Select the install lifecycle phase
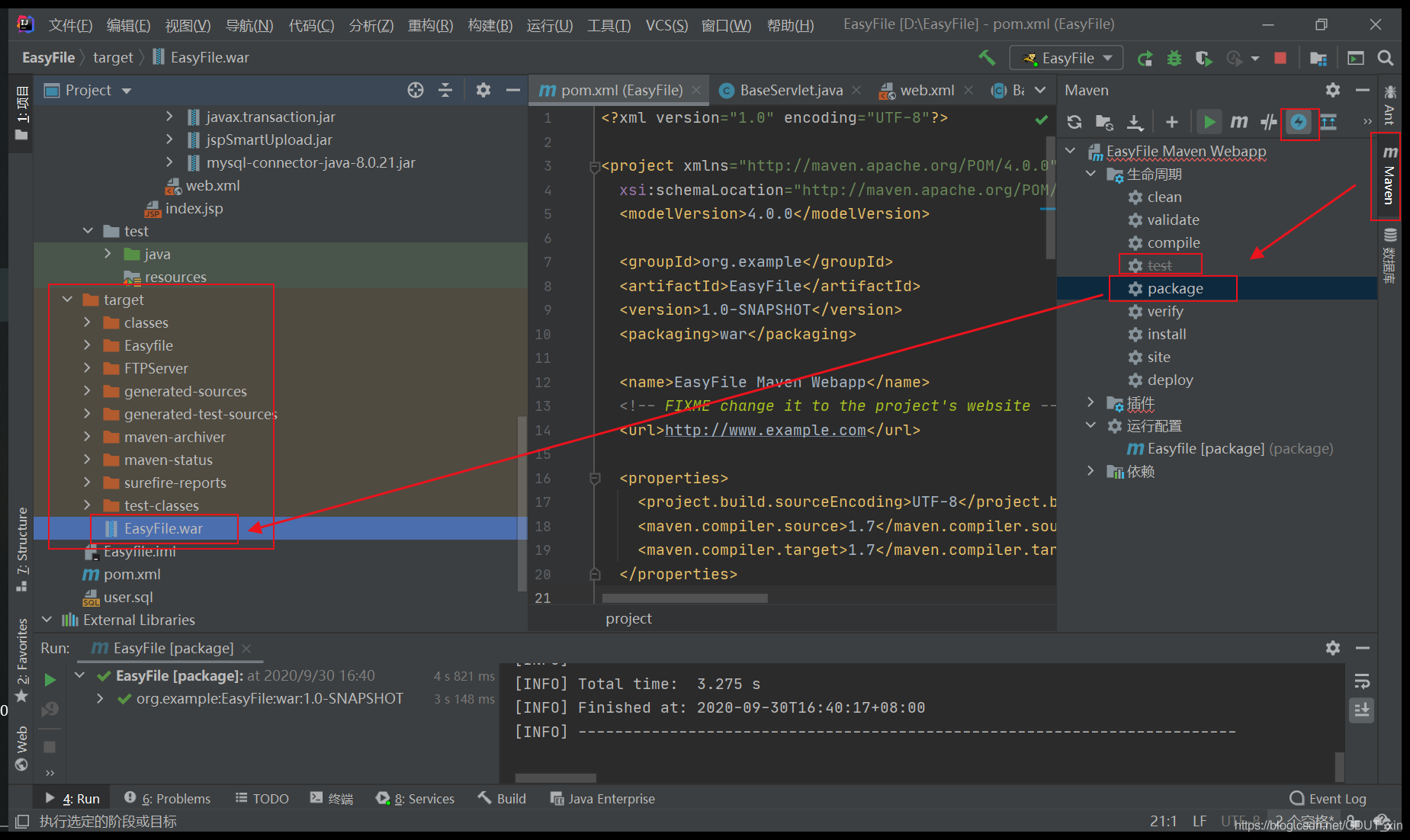 point(1166,334)
